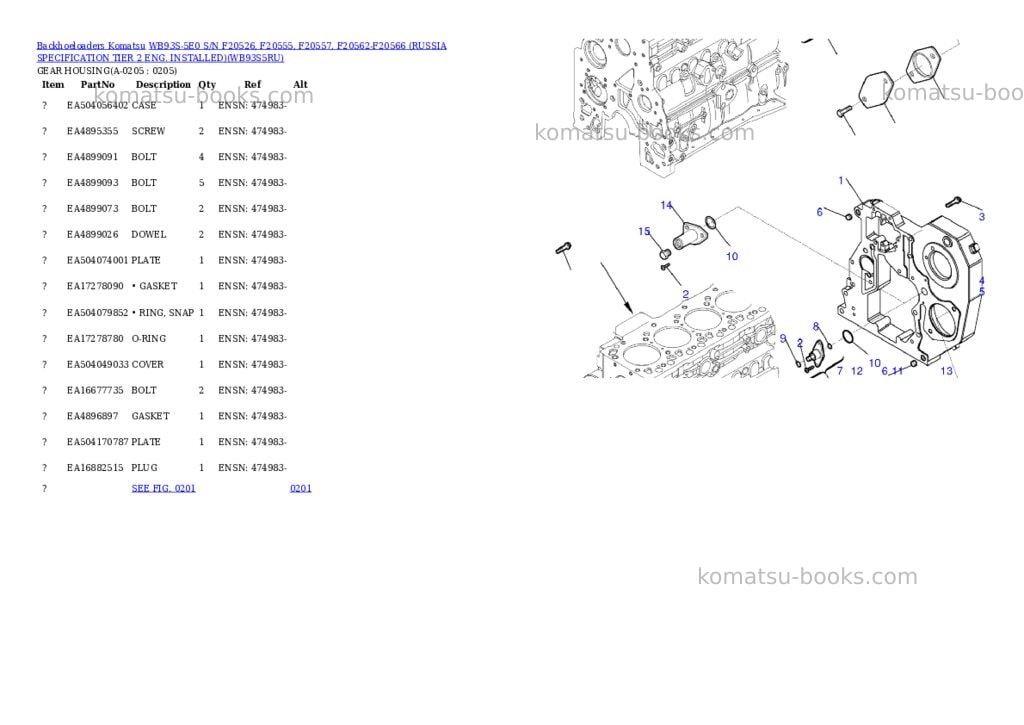Screen dimensions: 1024x725
Task: Select part number EA4899093
Action: coord(93,183)
